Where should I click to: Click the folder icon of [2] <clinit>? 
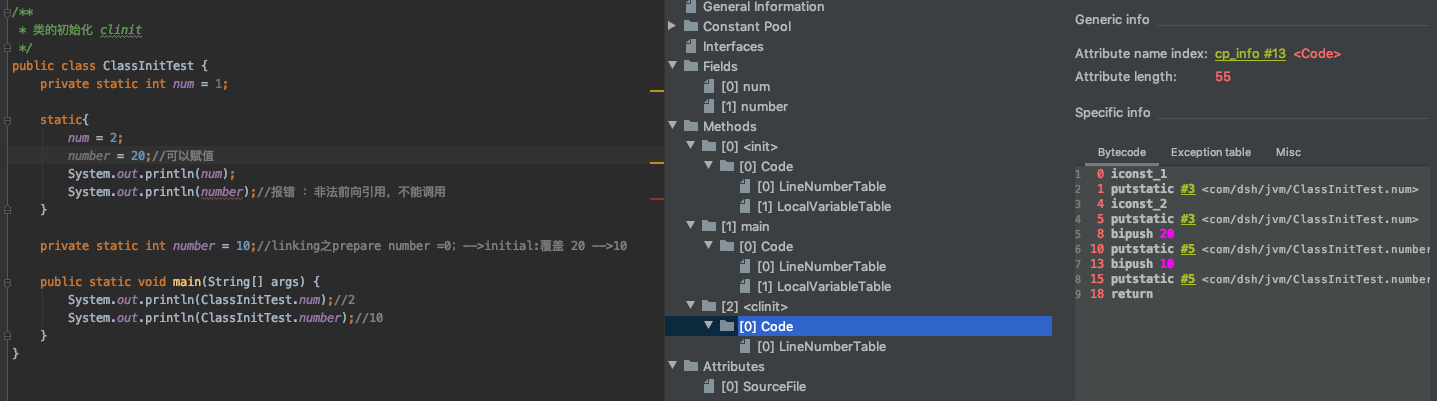point(709,307)
